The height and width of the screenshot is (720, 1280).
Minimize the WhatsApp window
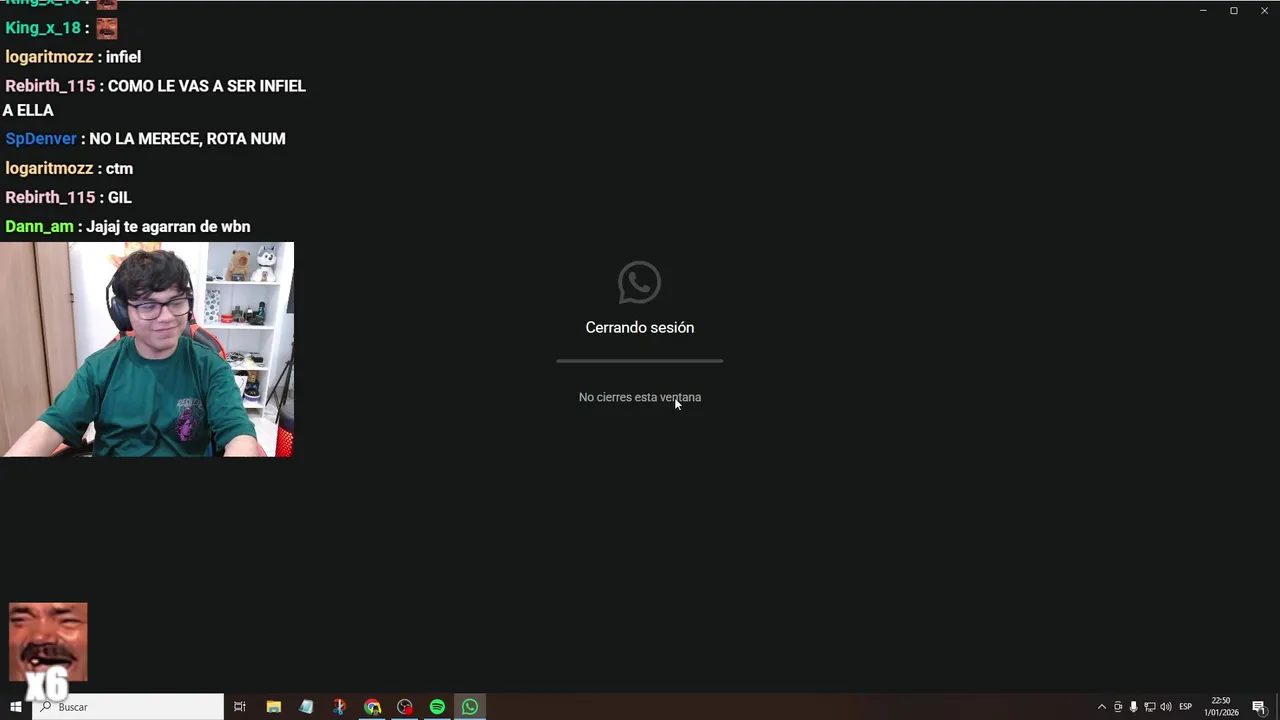1203,10
